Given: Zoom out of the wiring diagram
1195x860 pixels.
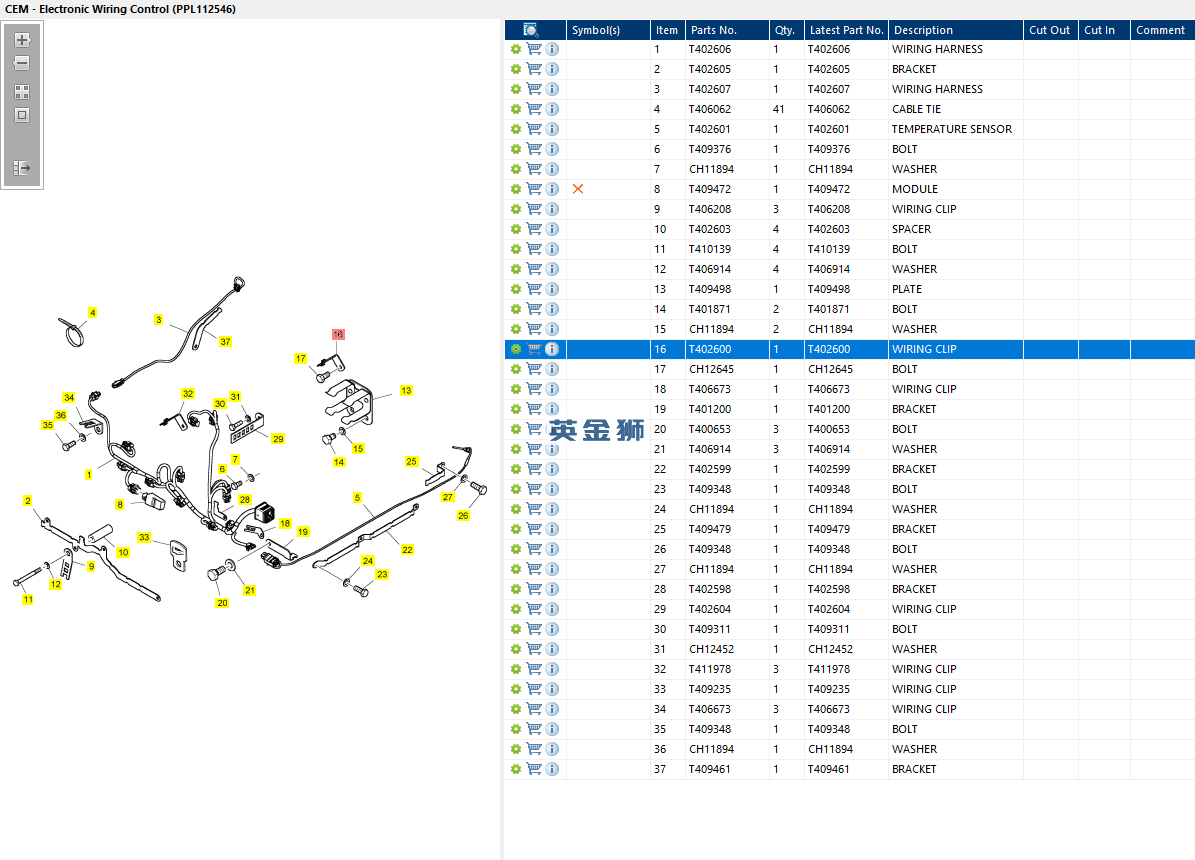Looking at the screenshot, I should click(22, 63).
